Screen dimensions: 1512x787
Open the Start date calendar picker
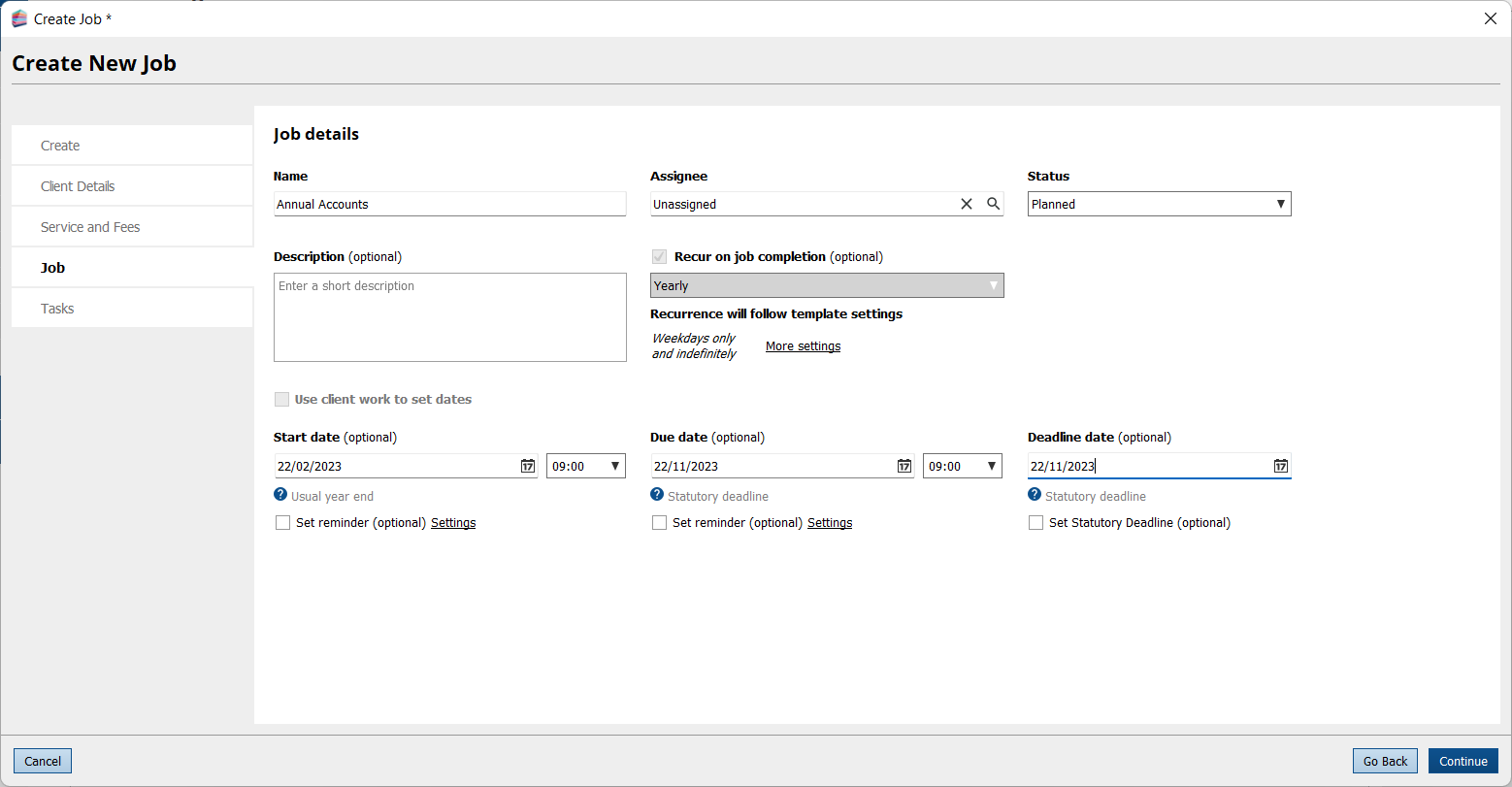[527, 466]
